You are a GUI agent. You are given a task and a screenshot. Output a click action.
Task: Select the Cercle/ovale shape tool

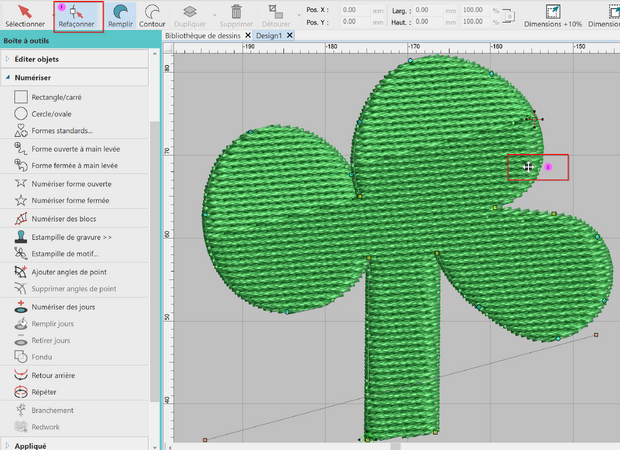(50, 114)
